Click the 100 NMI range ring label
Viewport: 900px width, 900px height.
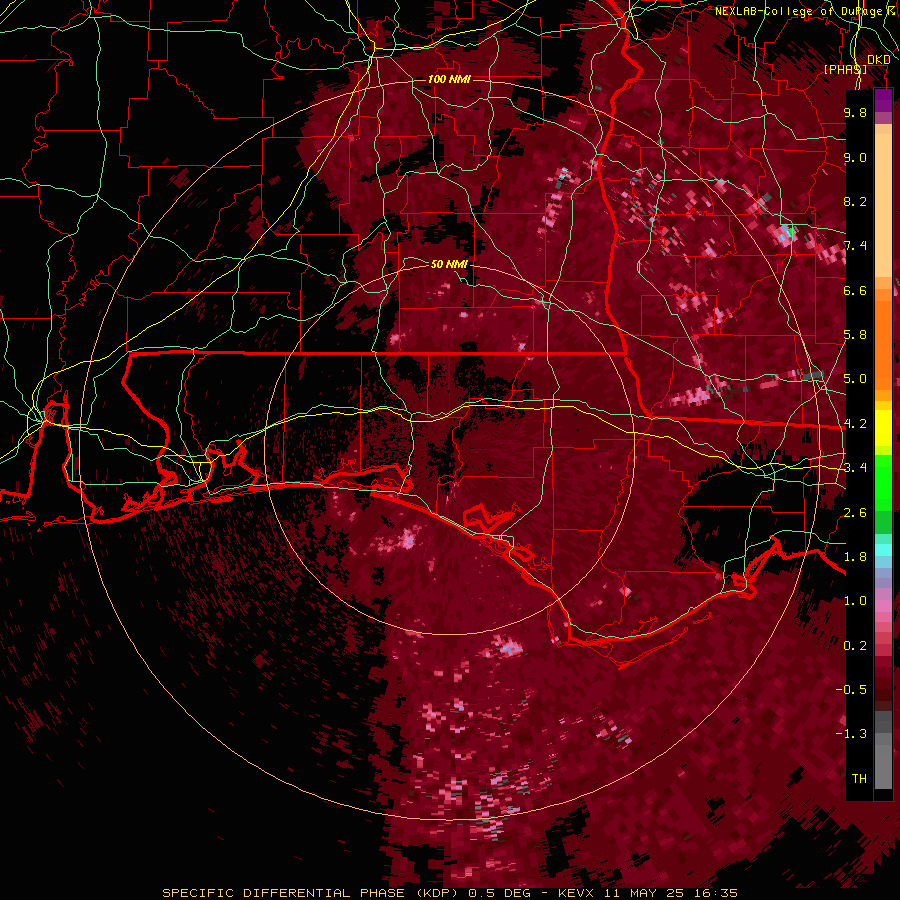449,79
